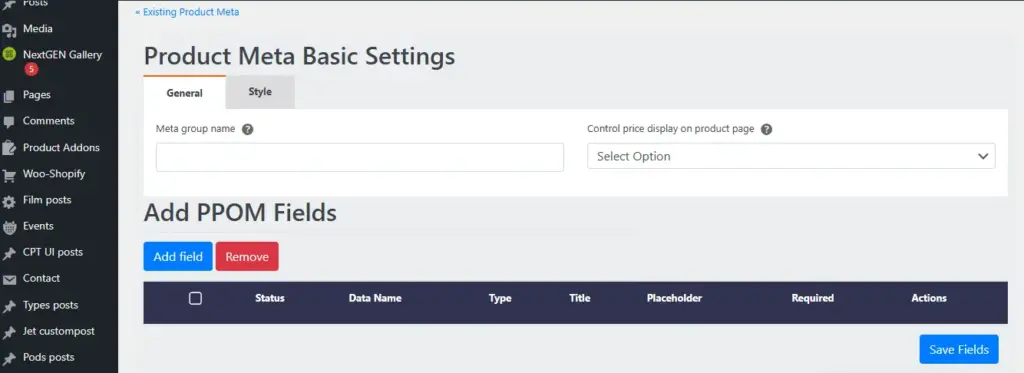Click the Data Name column header
The image size is (1024, 373).
coord(375,298)
